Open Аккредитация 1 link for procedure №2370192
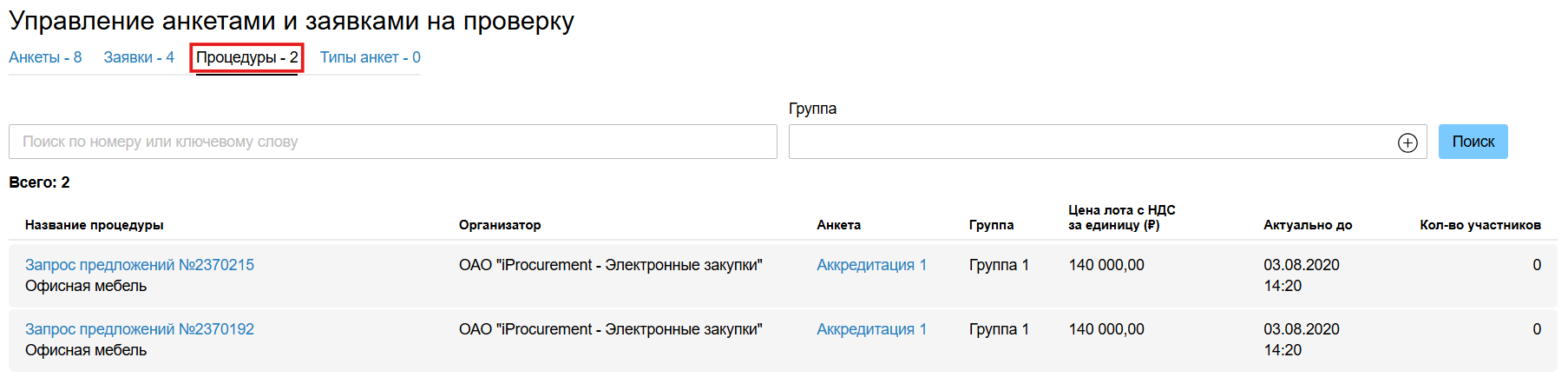This screenshot has width=1568, height=384. 871,329
